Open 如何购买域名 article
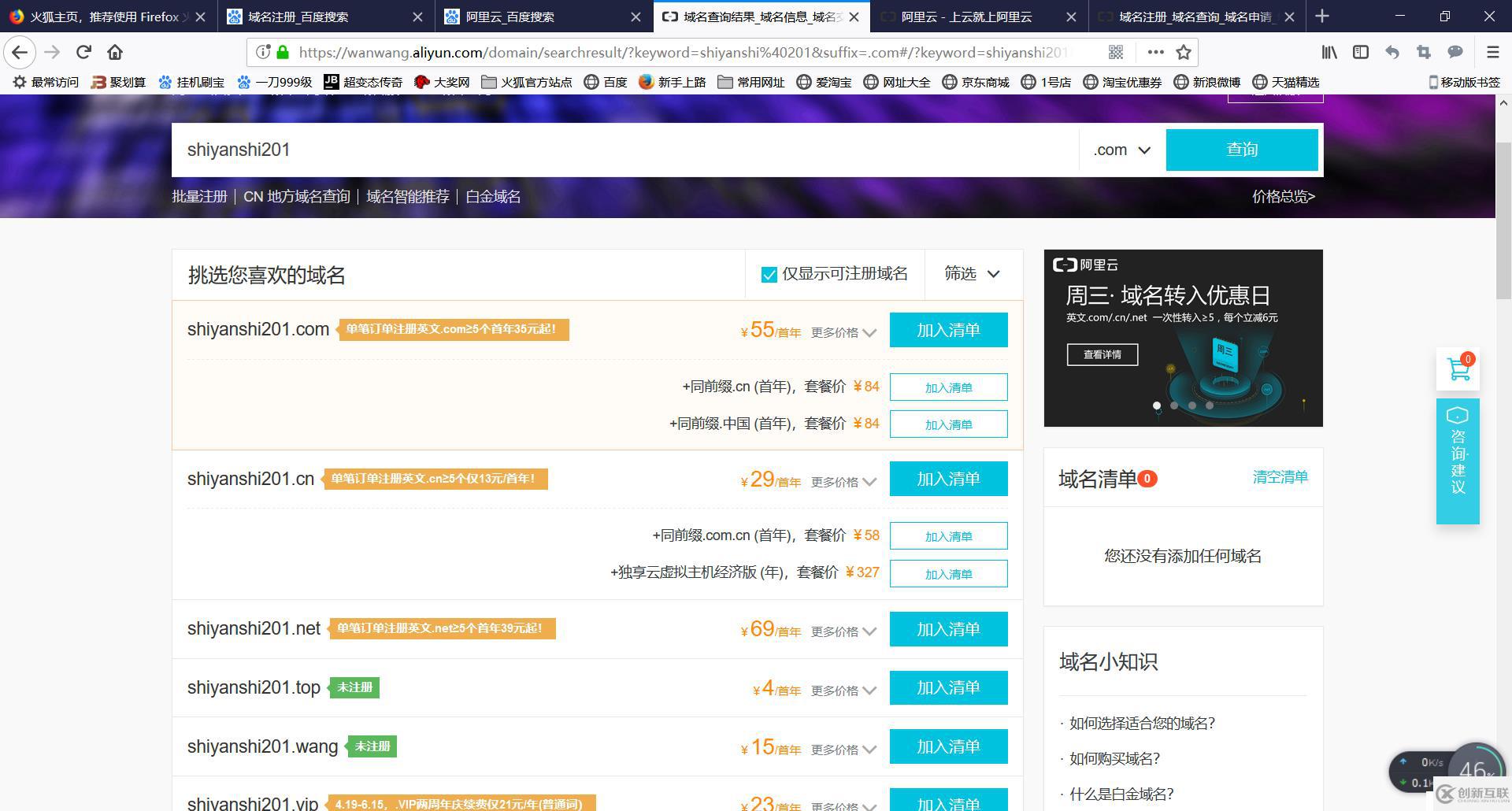Image resolution: width=1512 pixels, height=811 pixels. [x=1114, y=758]
